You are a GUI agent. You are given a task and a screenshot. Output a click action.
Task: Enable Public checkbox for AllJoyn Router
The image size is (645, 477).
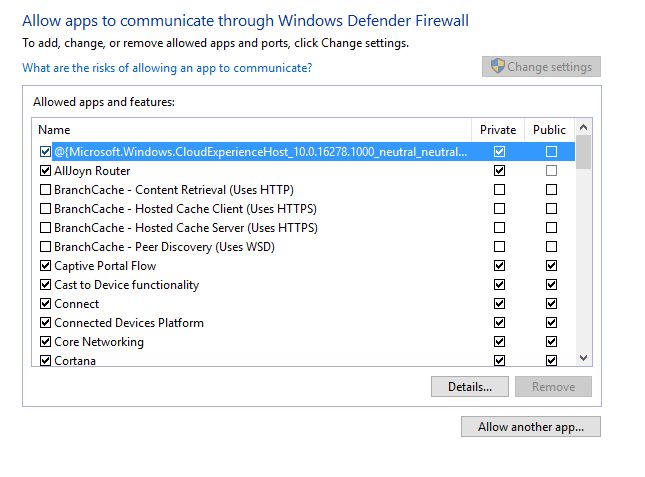point(551,171)
